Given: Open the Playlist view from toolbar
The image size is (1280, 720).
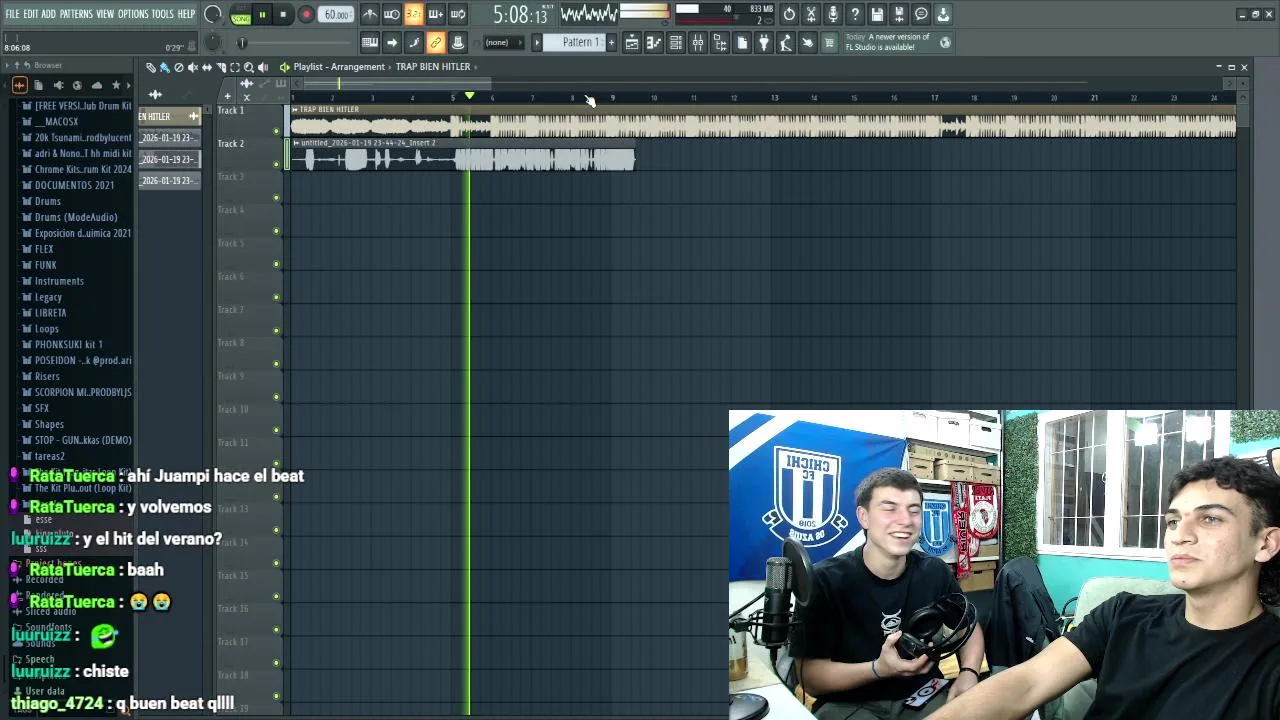Looking at the screenshot, I should click(x=632, y=42).
